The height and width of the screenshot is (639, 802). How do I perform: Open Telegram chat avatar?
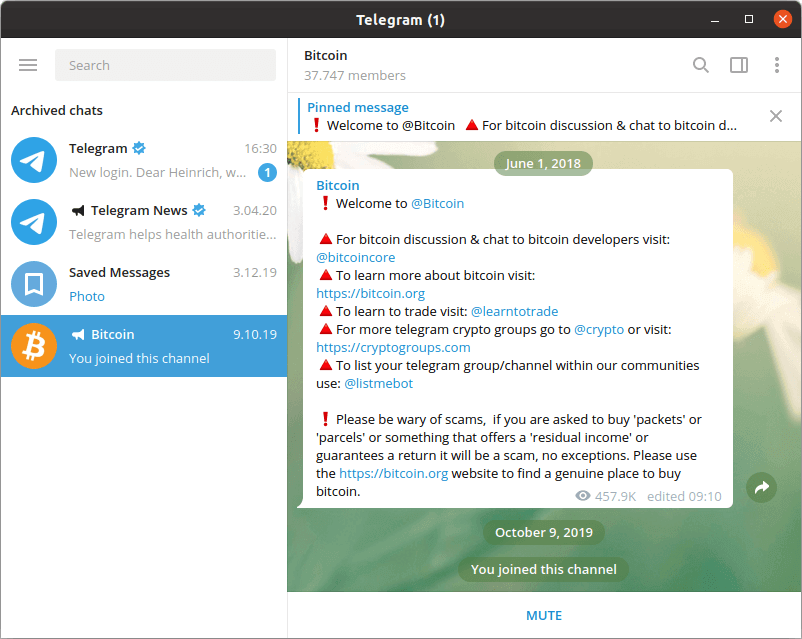(x=34, y=160)
